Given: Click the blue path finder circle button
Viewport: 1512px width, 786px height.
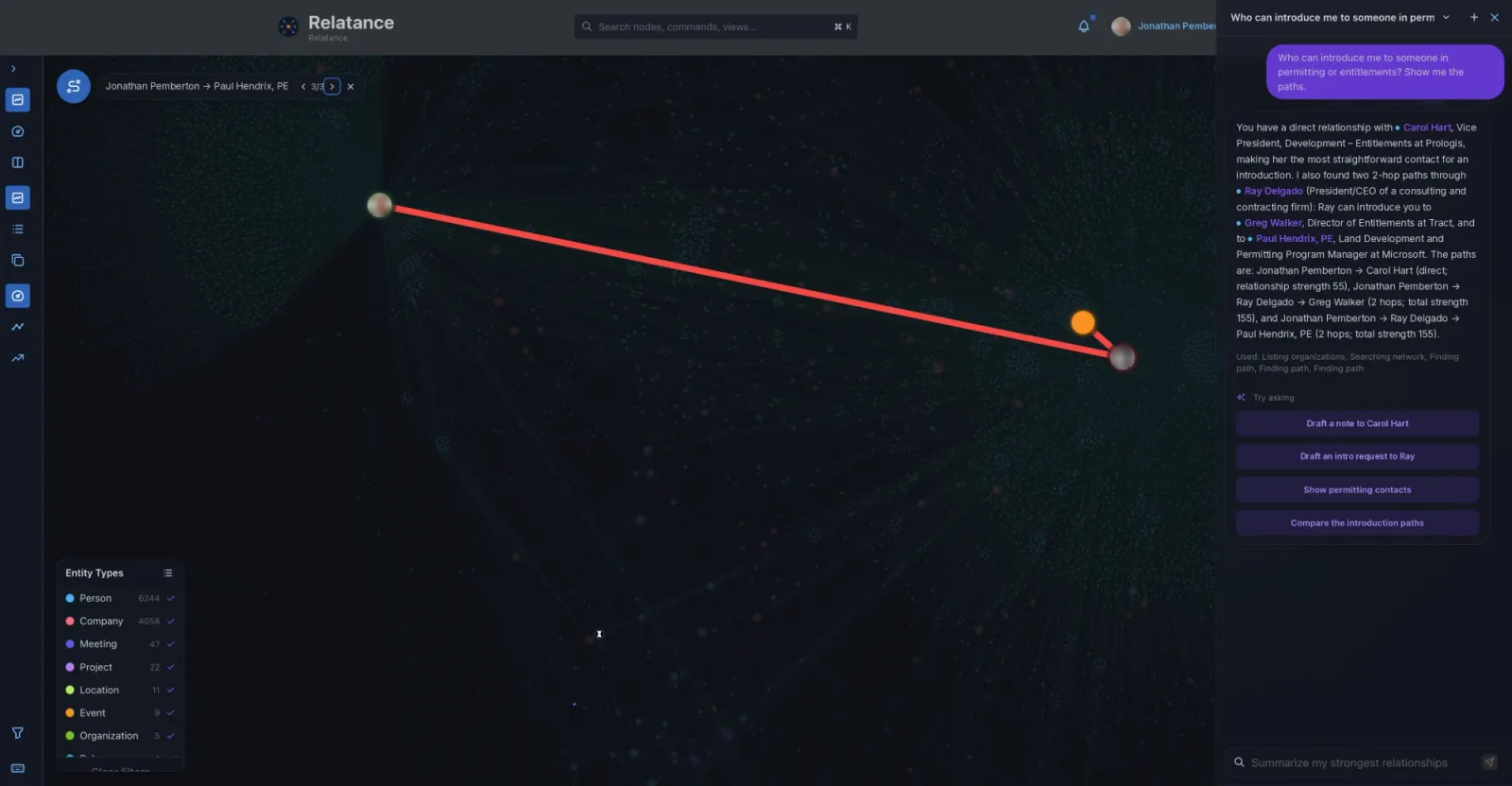Looking at the screenshot, I should 74,86.
